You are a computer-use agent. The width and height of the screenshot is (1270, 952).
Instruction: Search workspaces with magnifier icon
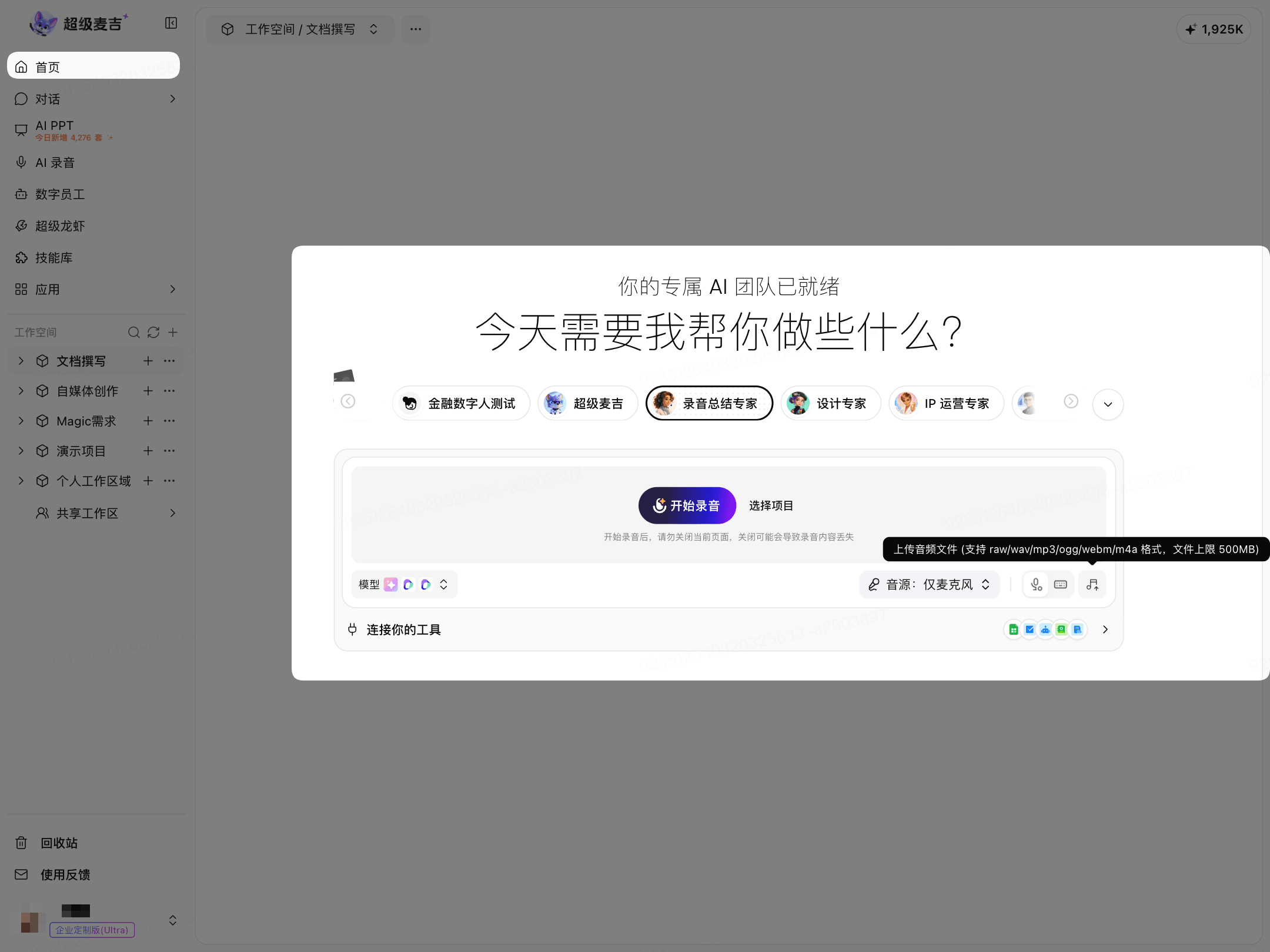pyautogui.click(x=134, y=333)
